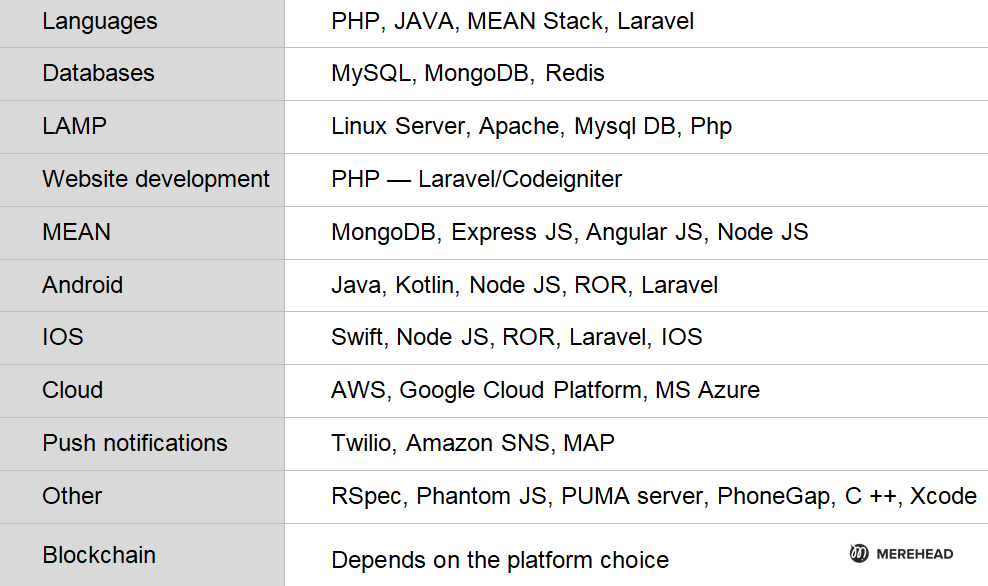Click the MEREHEAD brand name text
The height and width of the screenshot is (586, 988).
914,554
